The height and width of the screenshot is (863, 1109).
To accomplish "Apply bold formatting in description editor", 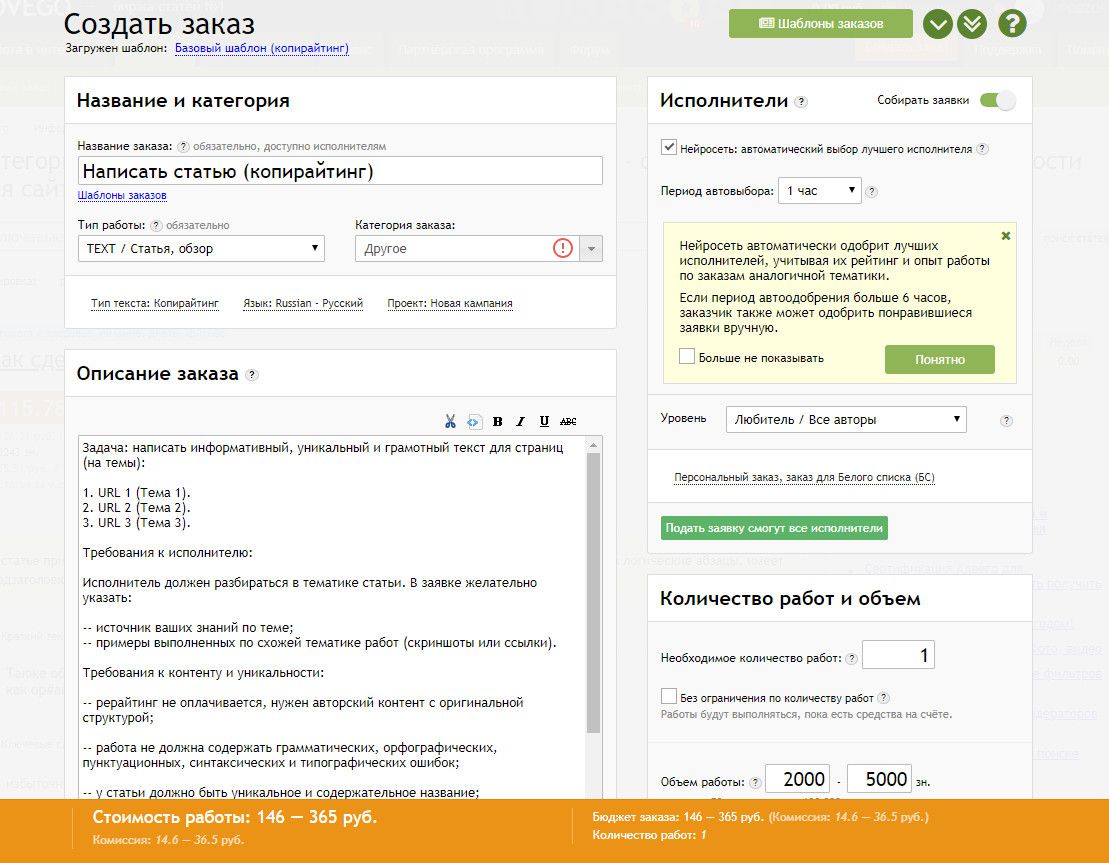I will pyautogui.click(x=497, y=421).
